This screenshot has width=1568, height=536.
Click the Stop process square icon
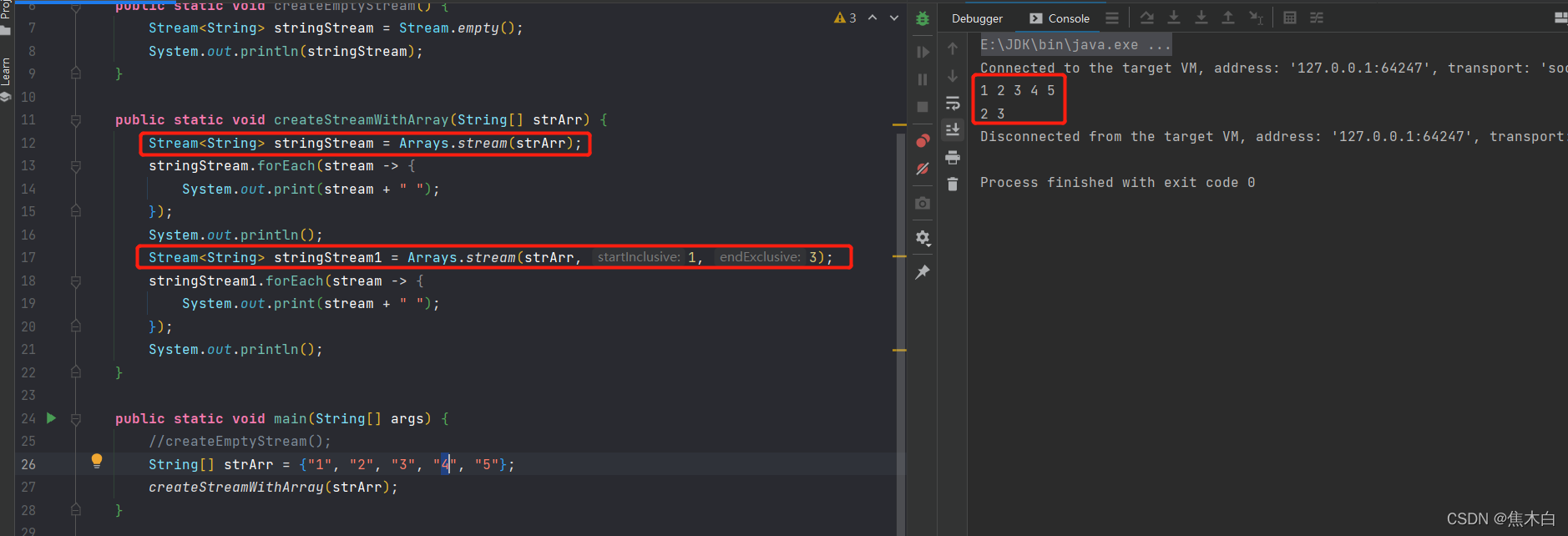923,107
